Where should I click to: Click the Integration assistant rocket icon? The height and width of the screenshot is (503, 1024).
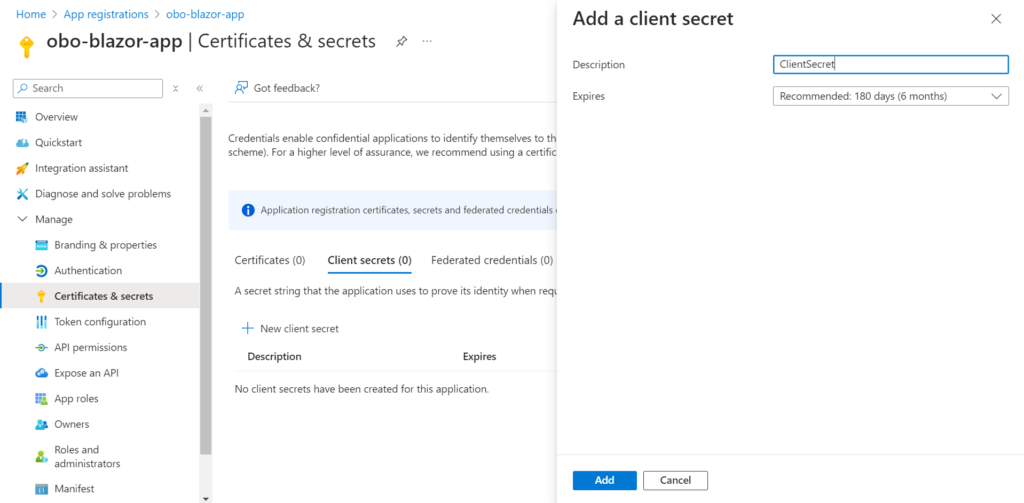[x=22, y=169]
